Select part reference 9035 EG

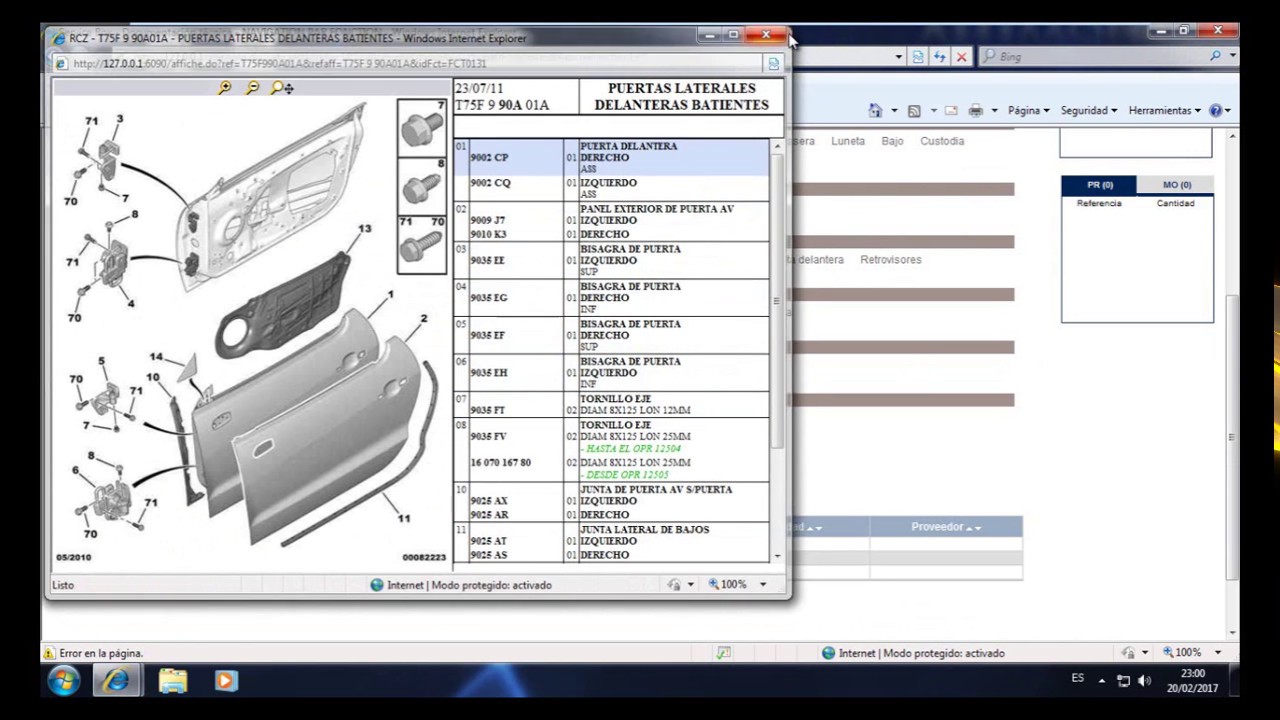click(x=488, y=298)
